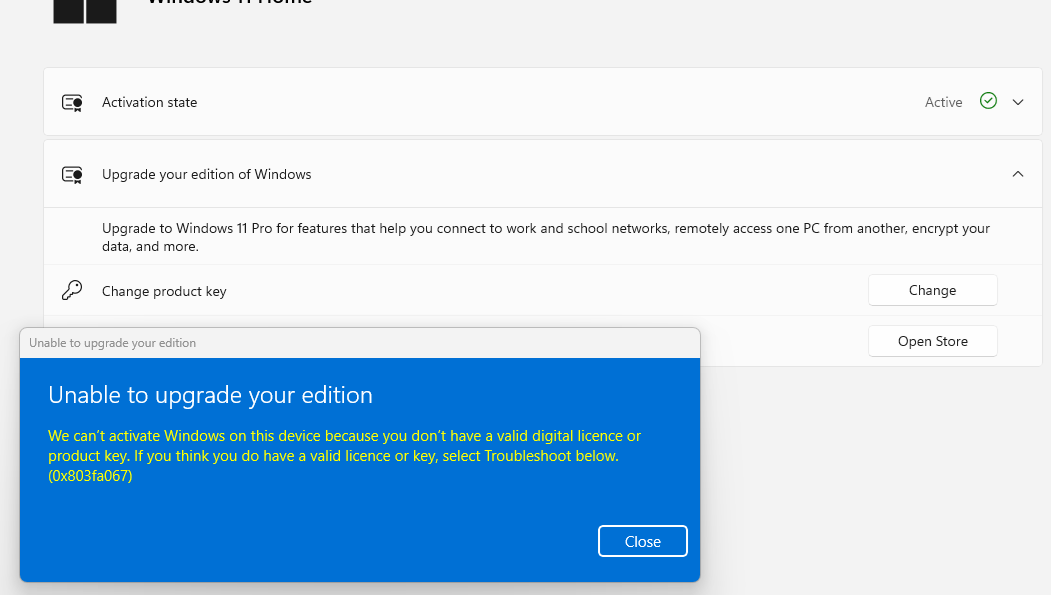Expand the Activation state section
The width and height of the screenshot is (1051, 595).
1017,102
